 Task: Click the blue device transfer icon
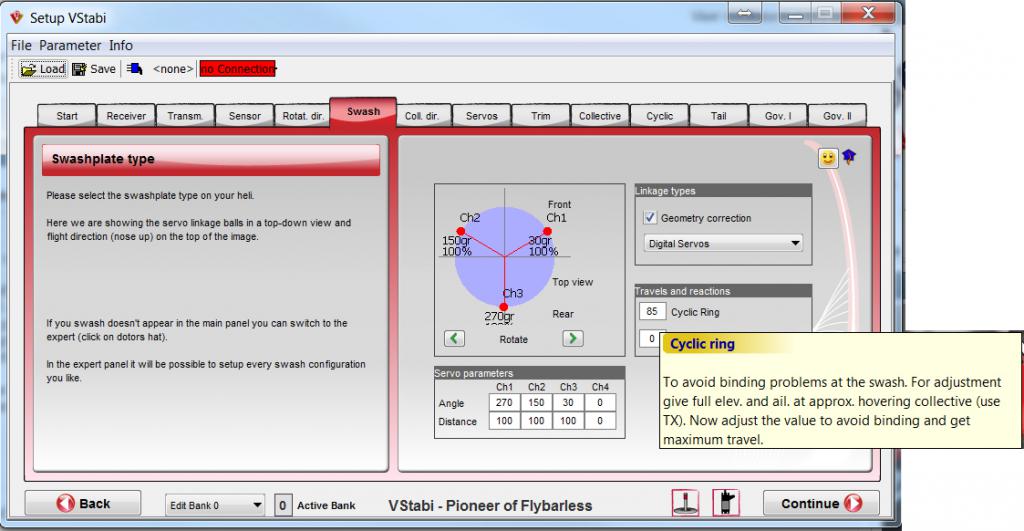134,69
